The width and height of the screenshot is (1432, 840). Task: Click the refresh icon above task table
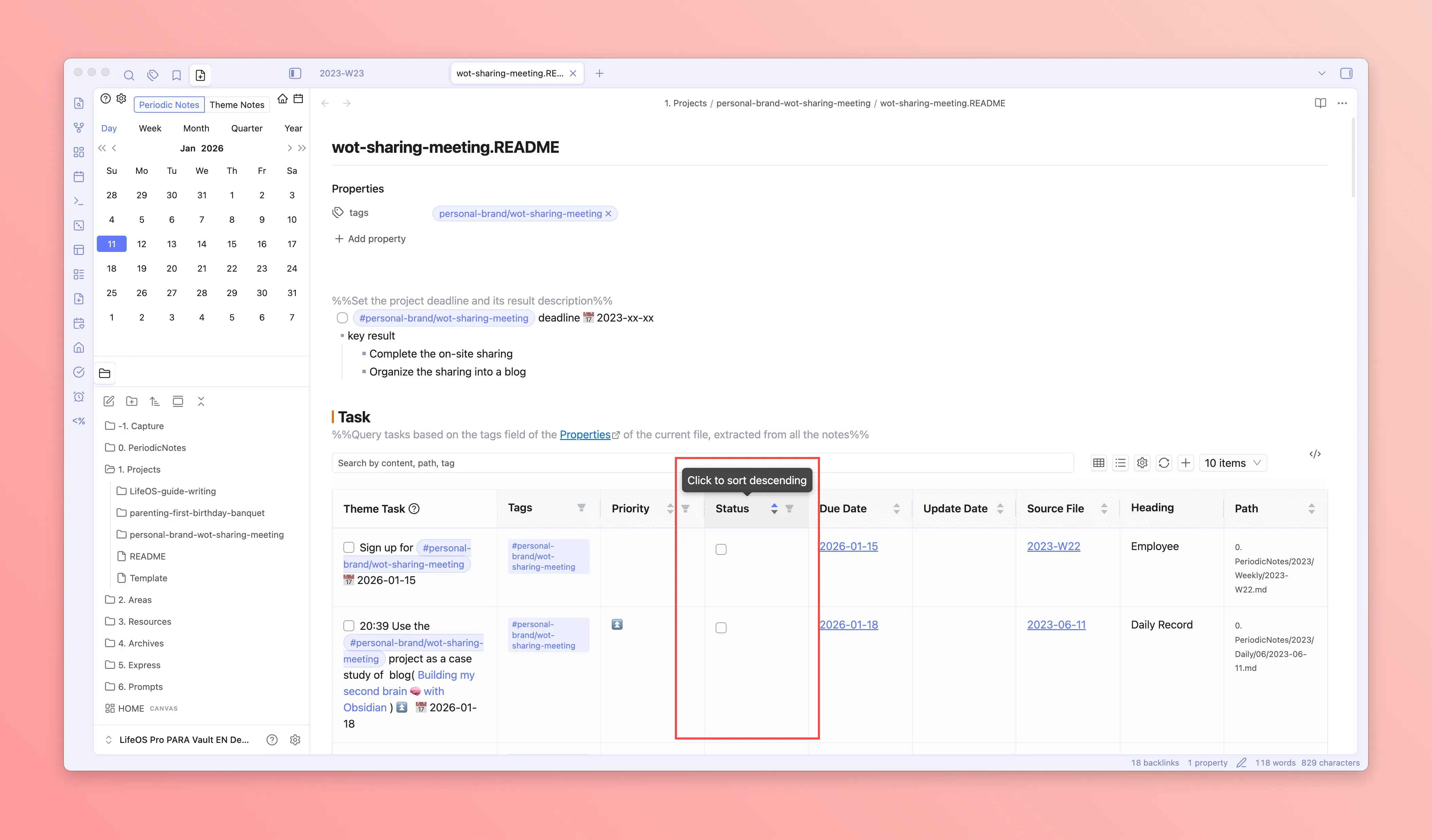[x=1164, y=463]
